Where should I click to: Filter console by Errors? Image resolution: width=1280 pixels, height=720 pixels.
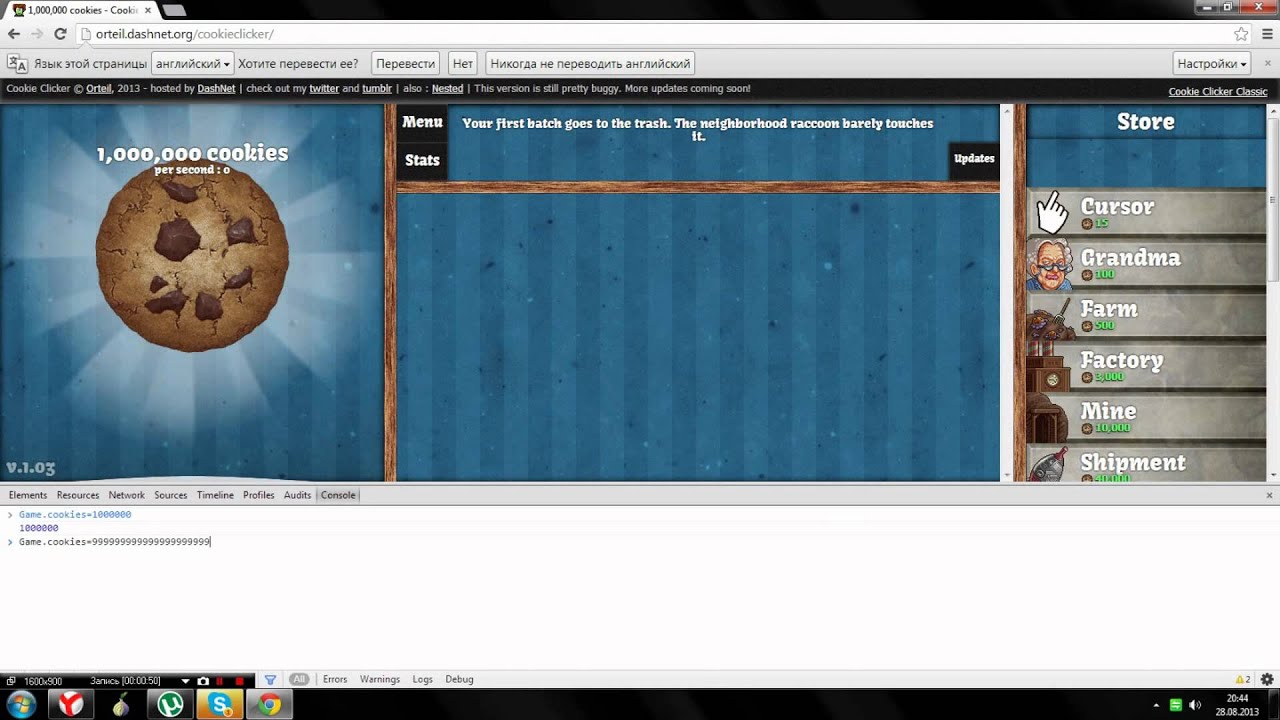335,679
